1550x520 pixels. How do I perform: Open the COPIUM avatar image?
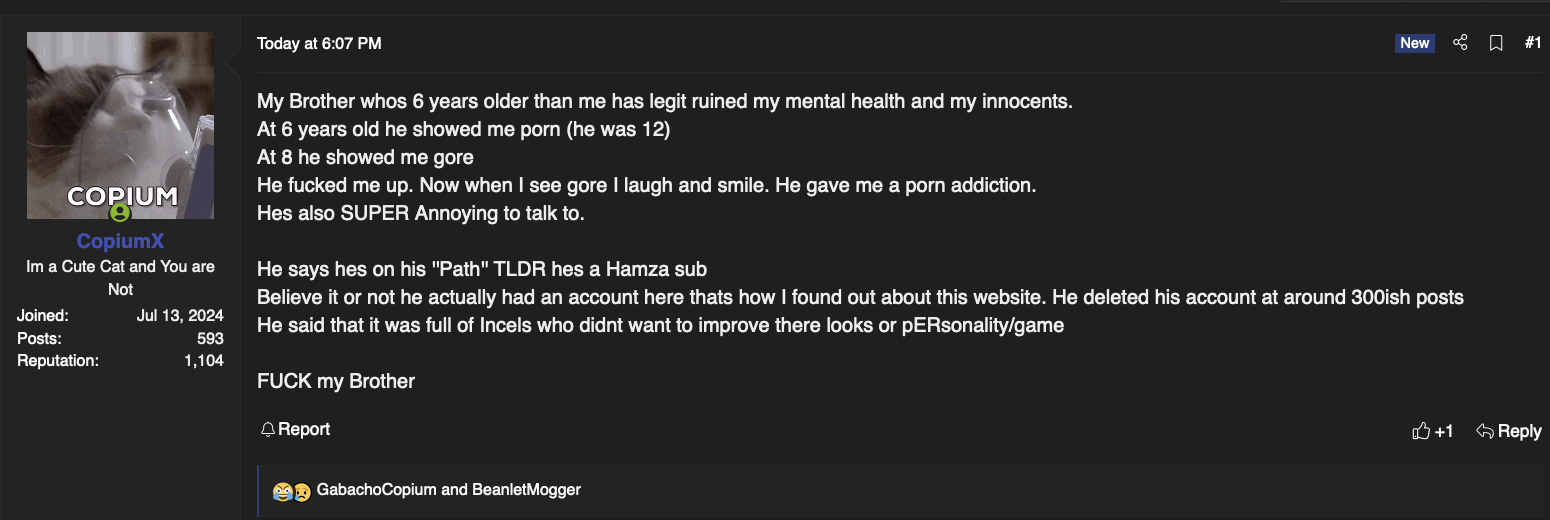tap(120, 125)
